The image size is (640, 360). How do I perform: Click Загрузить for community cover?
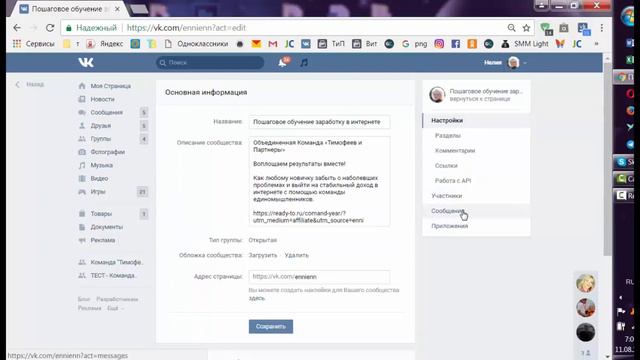[263, 255]
